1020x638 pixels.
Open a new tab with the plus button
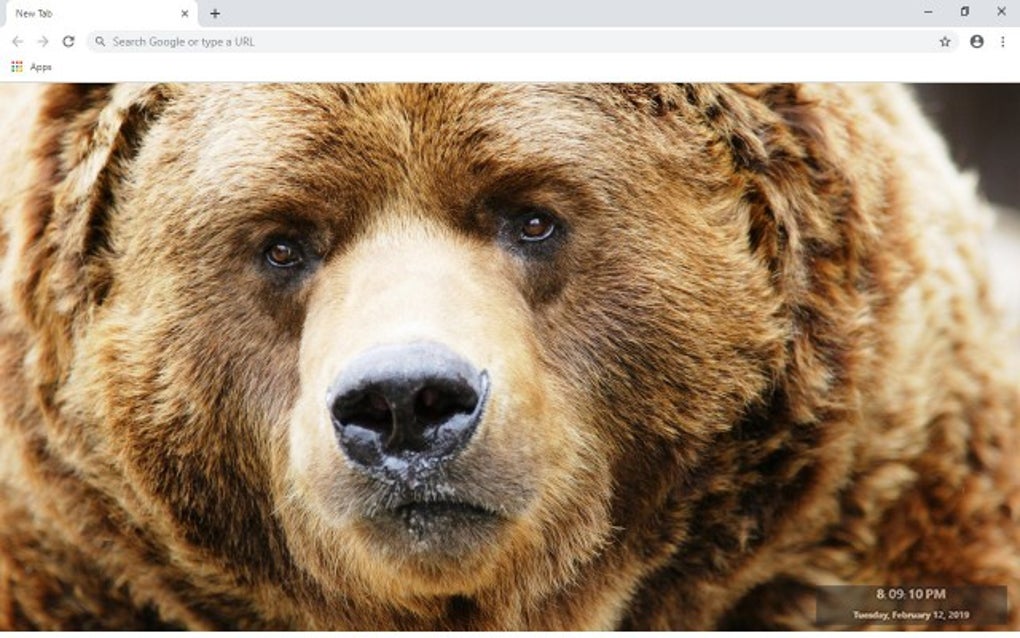(216, 13)
